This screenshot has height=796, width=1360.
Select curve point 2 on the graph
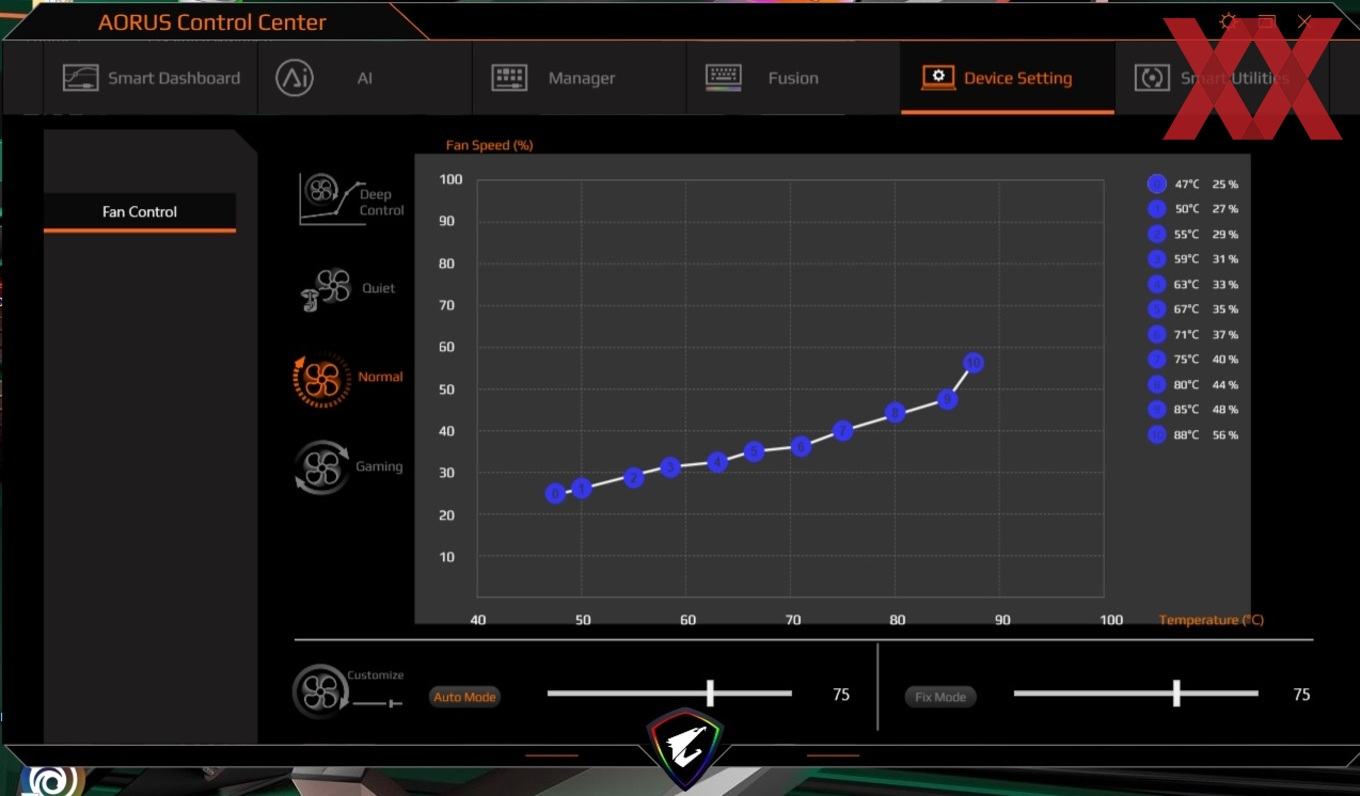[x=633, y=478]
